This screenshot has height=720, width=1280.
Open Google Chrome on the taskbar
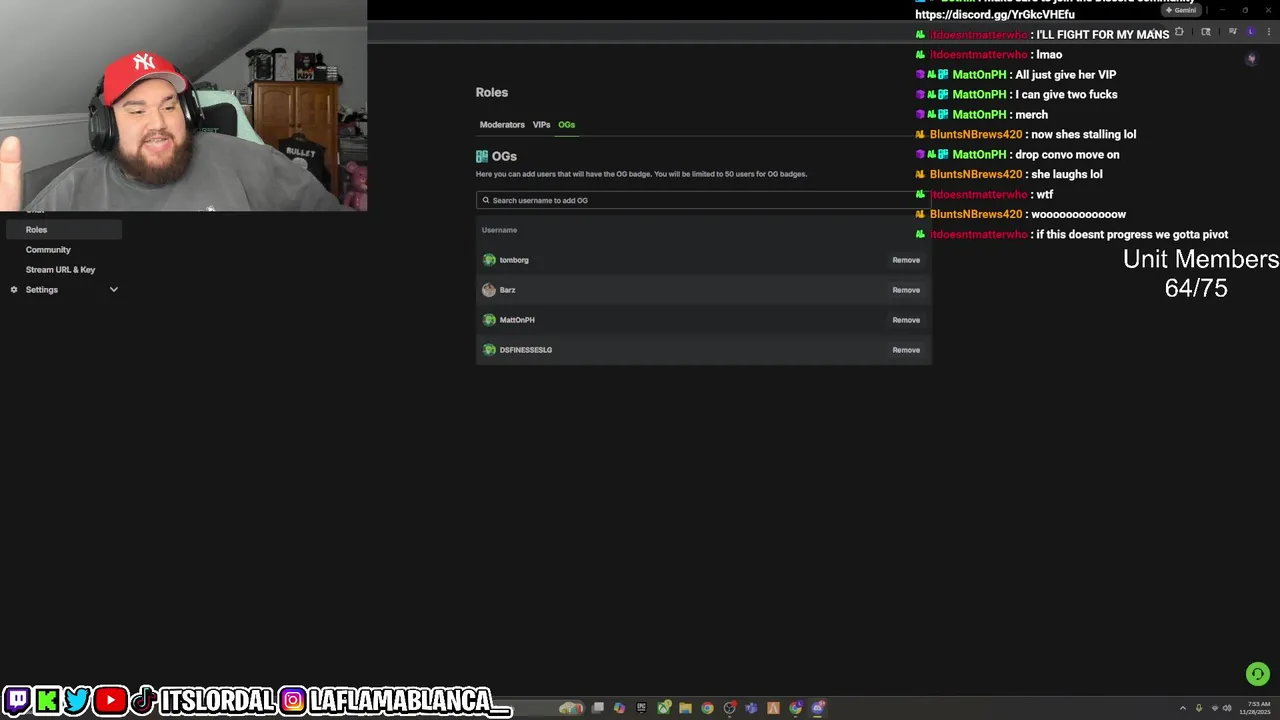point(707,708)
